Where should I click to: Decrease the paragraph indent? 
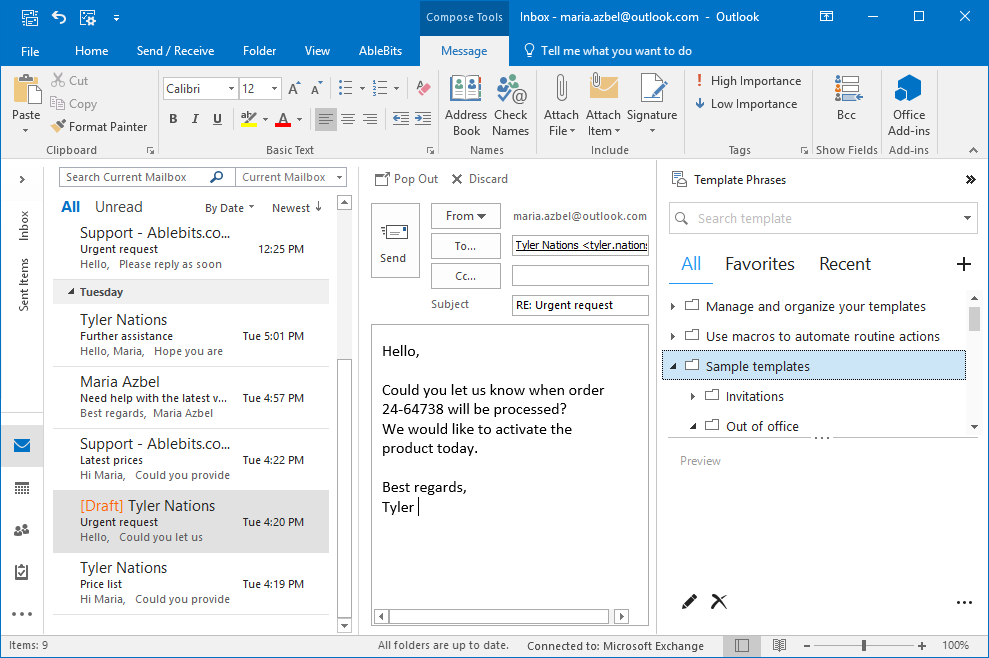point(401,119)
